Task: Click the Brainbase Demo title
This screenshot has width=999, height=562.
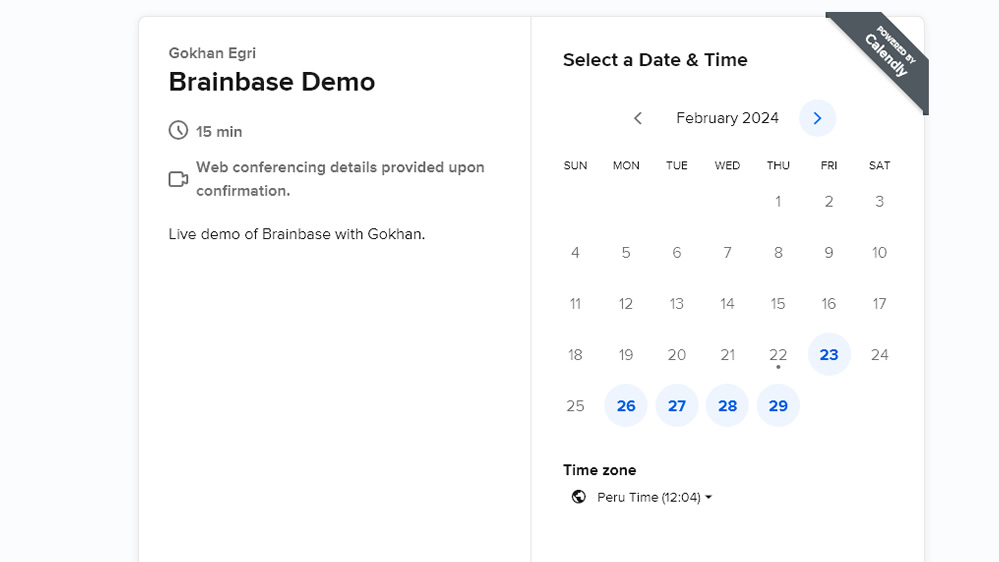Action: click(272, 82)
